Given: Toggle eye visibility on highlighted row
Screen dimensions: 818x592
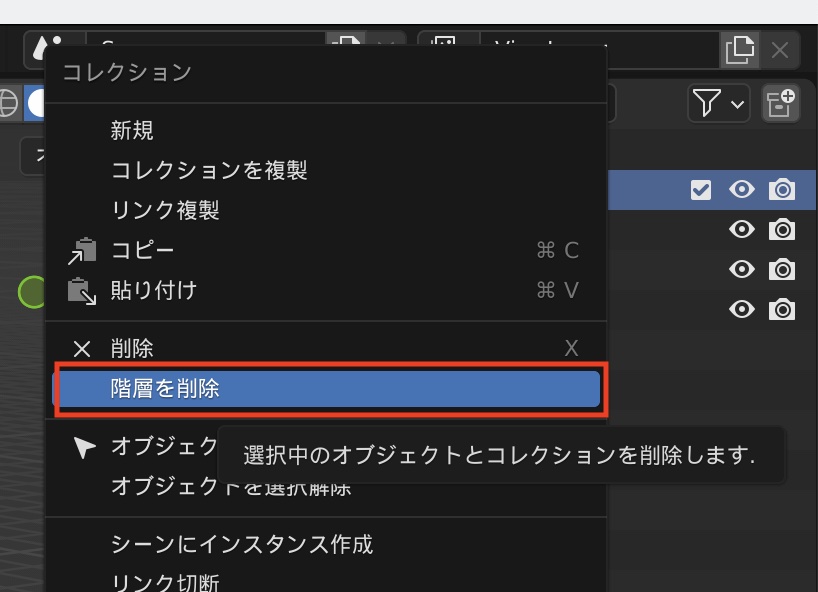Looking at the screenshot, I should [741, 190].
